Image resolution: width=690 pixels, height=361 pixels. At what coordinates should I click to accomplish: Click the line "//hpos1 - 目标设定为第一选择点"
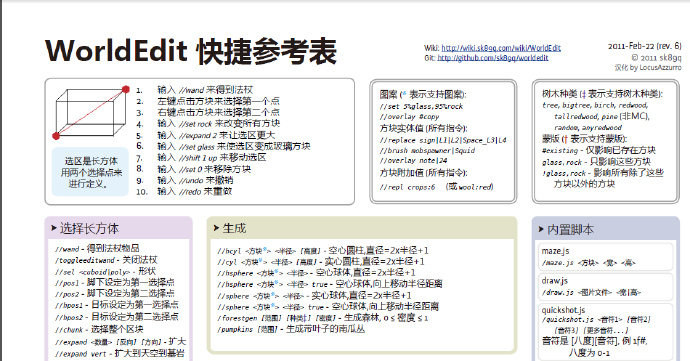click(117, 305)
